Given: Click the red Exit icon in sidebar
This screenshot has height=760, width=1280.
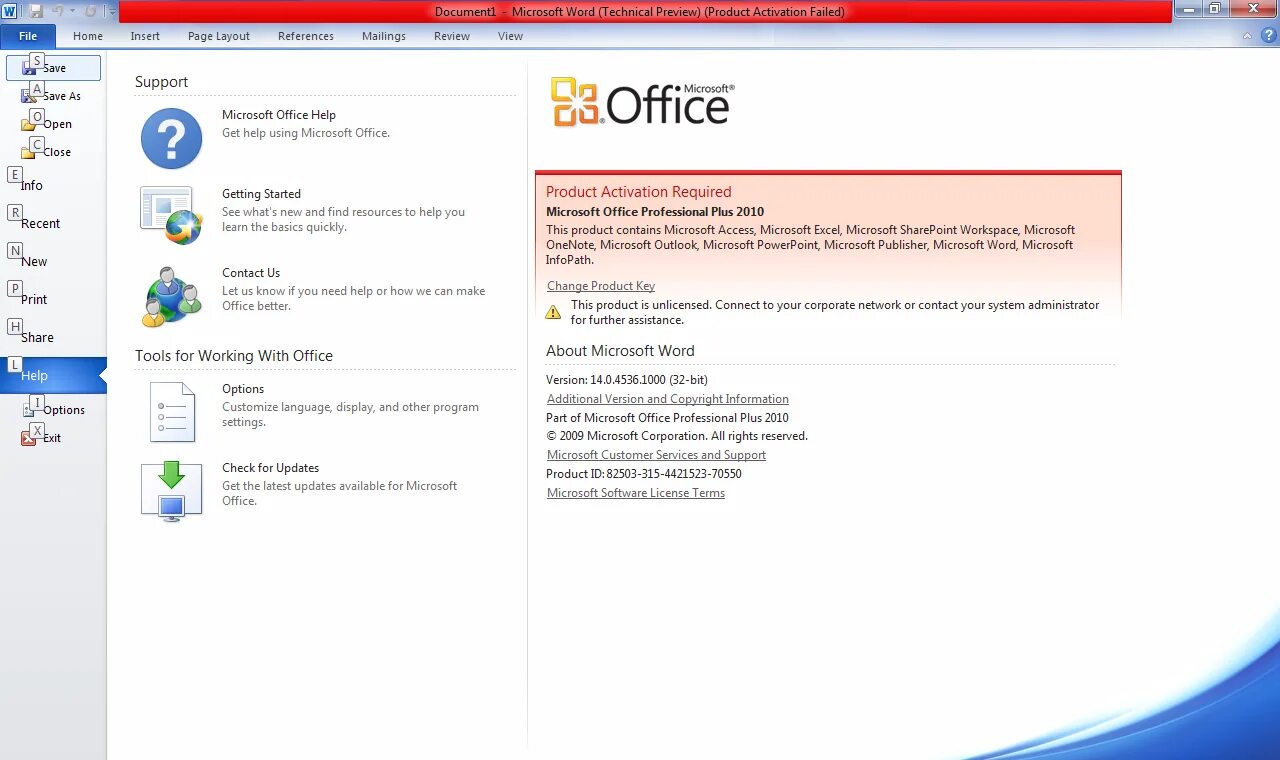Looking at the screenshot, I should 28,438.
